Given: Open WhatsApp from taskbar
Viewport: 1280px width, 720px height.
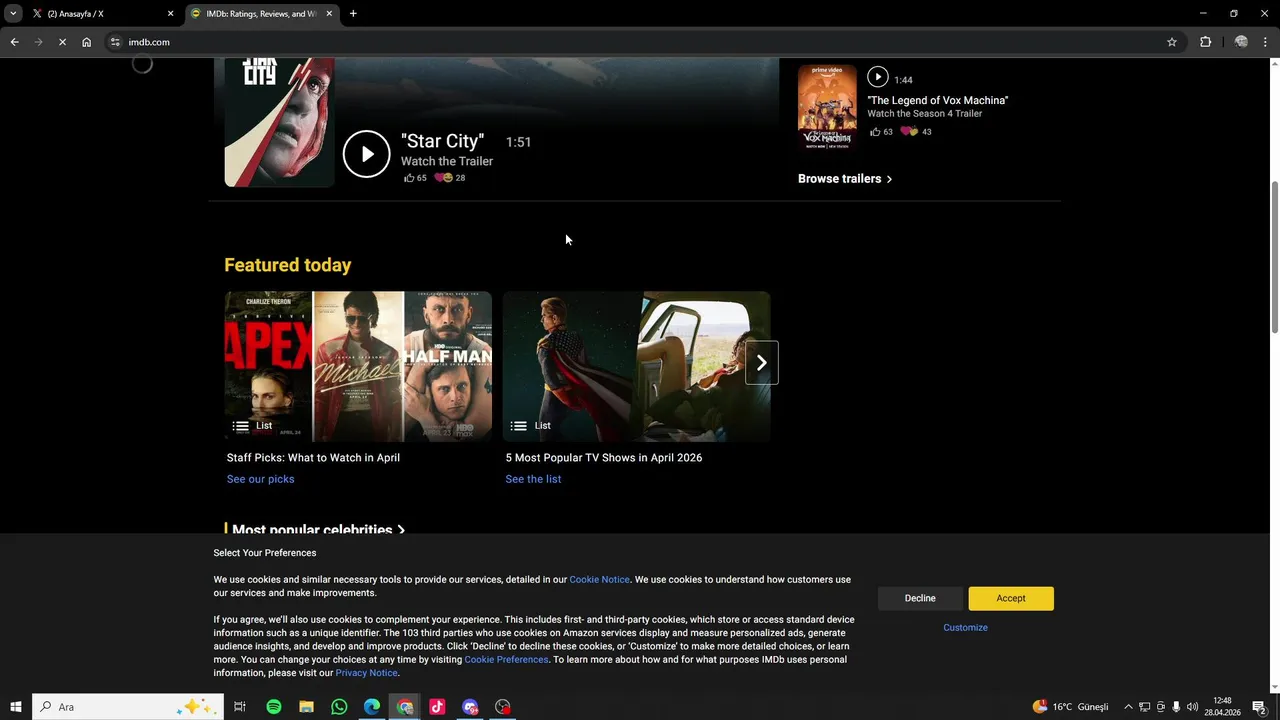Looking at the screenshot, I should (339, 707).
